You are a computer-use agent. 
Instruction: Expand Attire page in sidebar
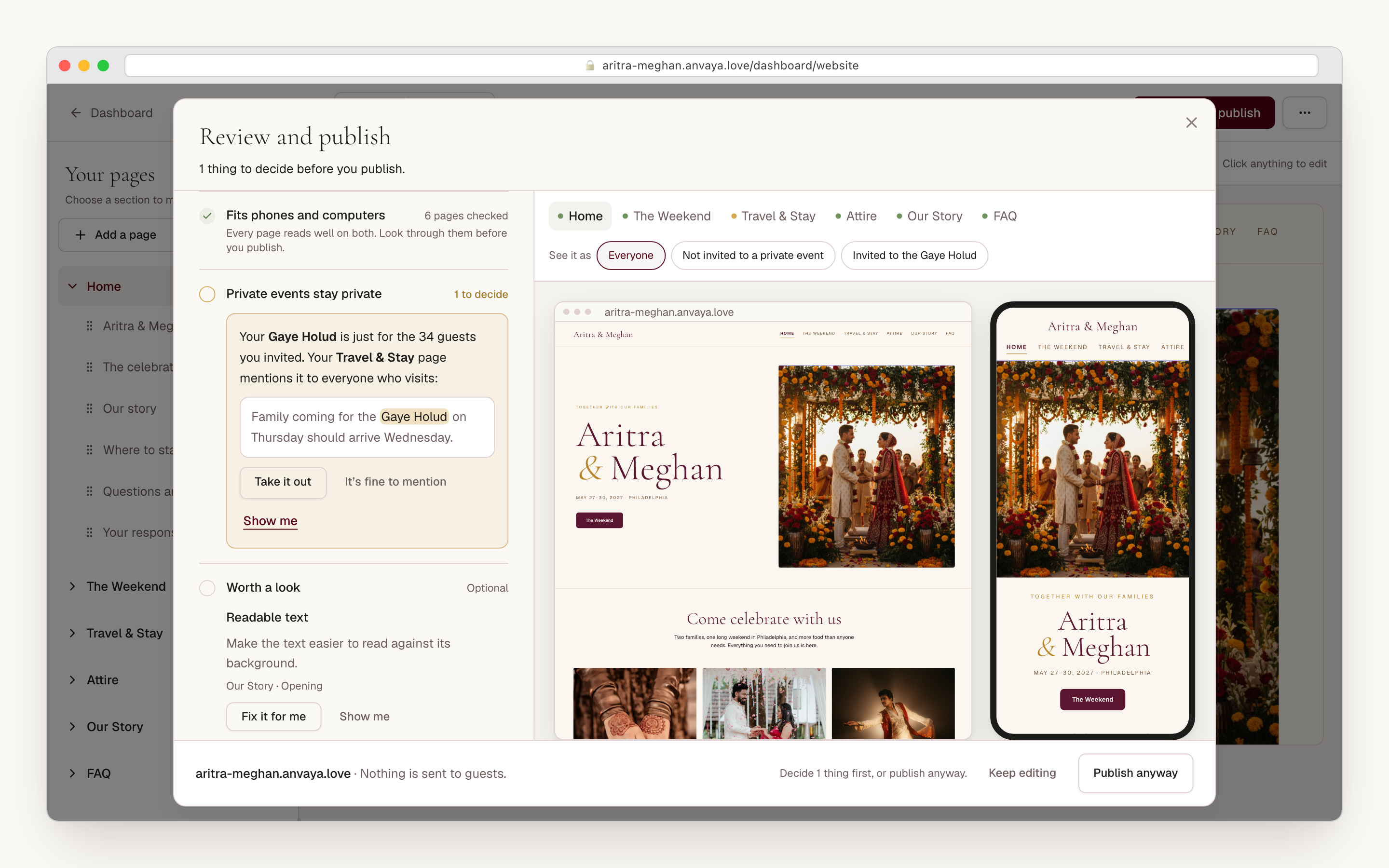click(73, 680)
